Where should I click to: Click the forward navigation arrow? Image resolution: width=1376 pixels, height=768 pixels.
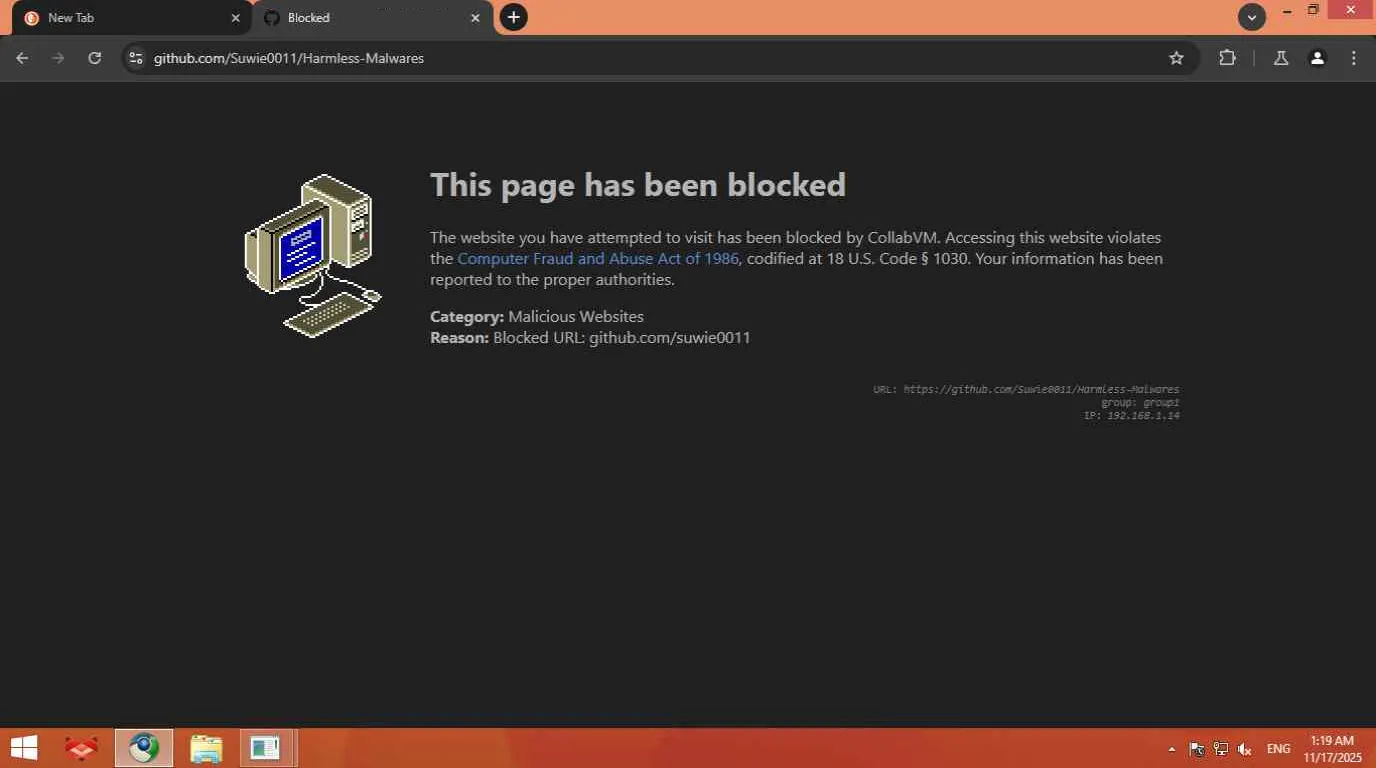tap(58, 58)
